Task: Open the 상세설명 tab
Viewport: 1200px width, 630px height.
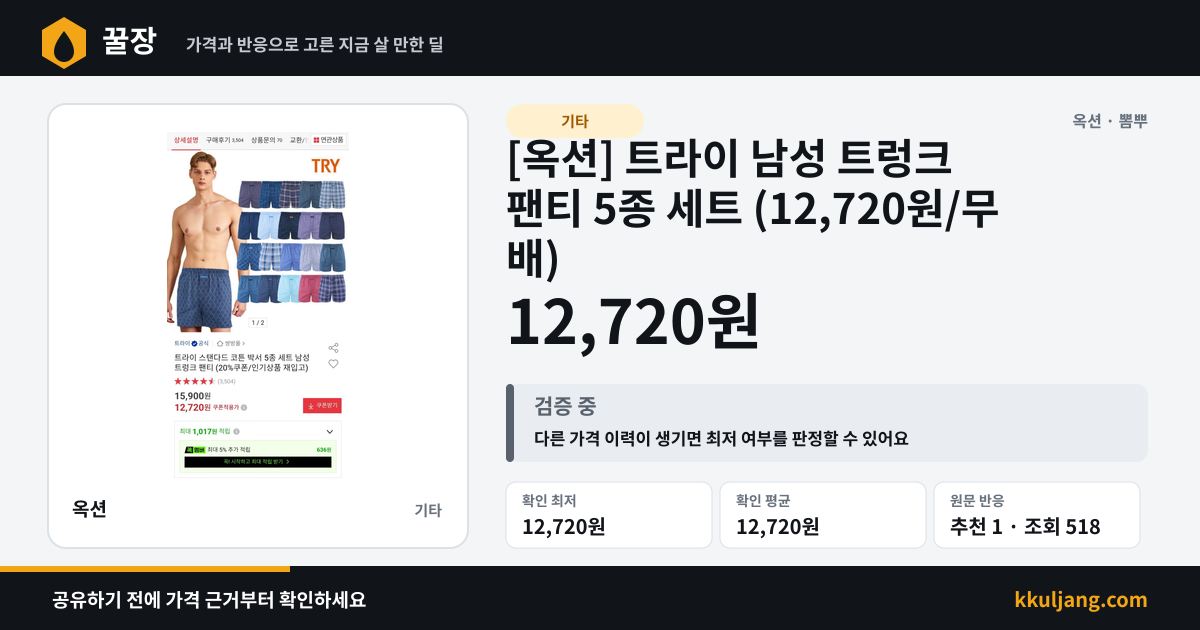Action: pos(186,140)
